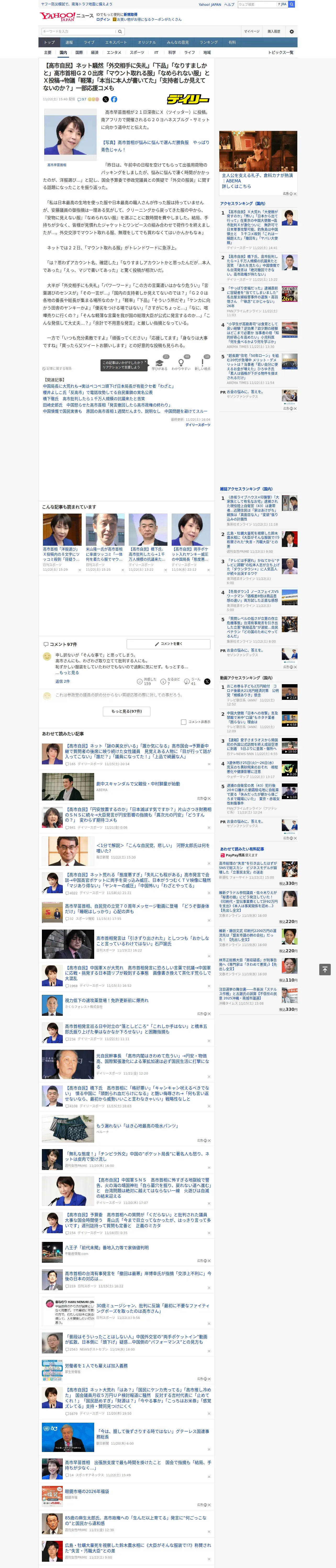This screenshot has height=1568, width=336.
Task: Open recommended thumbnail 高市首相「洋服選び」
Action: [x=62, y=529]
